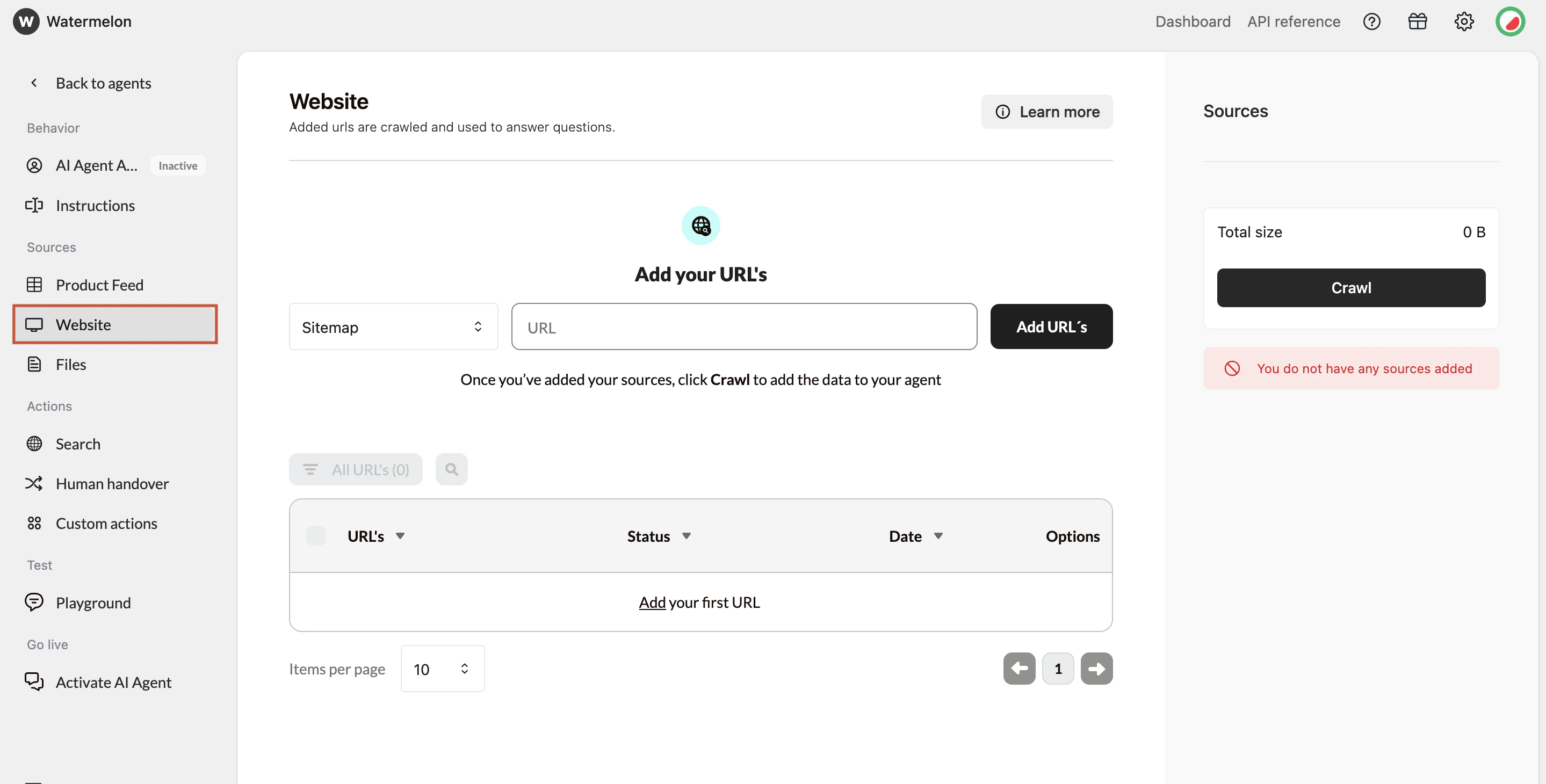Click the Sources panel heading on right
The image size is (1546, 784).
pyautogui.click(x=1235, y=111)
